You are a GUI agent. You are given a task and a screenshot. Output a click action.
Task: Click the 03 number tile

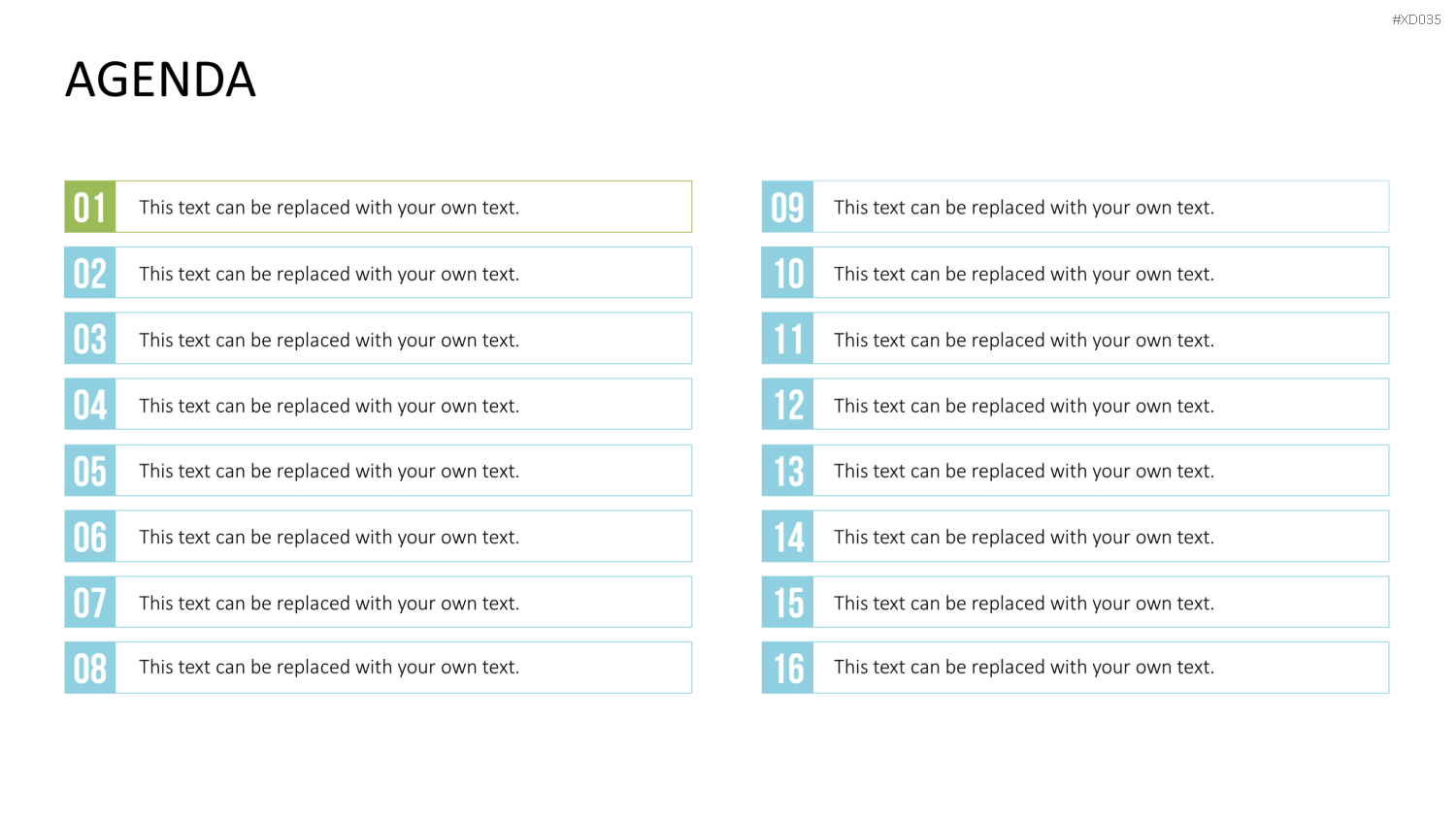[90, 339]
